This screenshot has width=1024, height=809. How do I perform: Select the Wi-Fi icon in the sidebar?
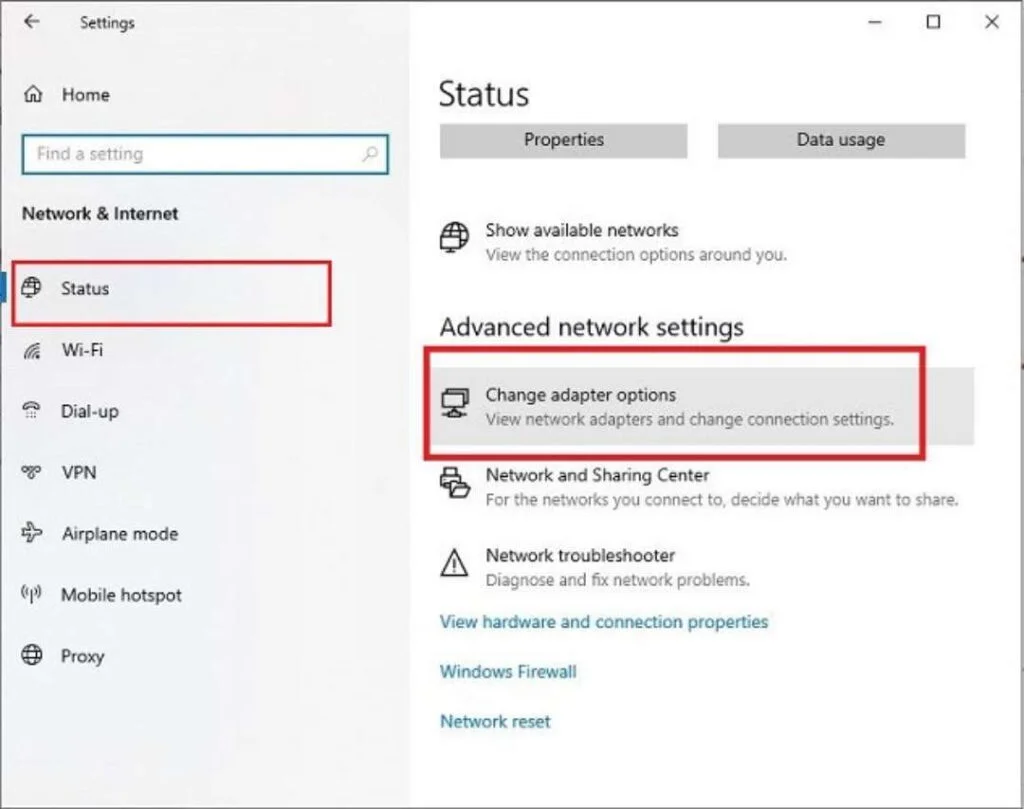click(34, 350)
